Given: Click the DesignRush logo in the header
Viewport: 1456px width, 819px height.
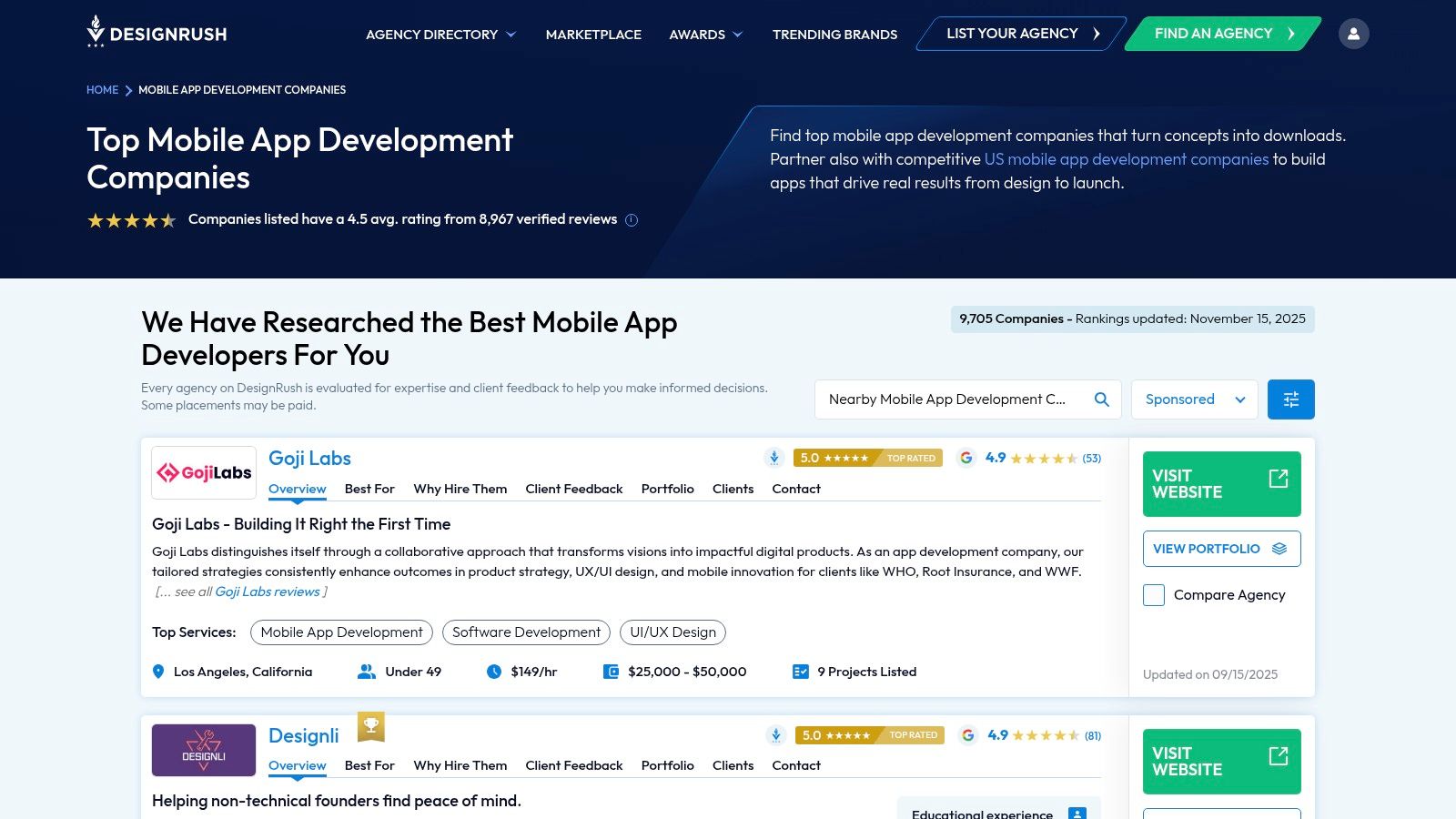Looking at the screenshot, I should click(157, 33).
